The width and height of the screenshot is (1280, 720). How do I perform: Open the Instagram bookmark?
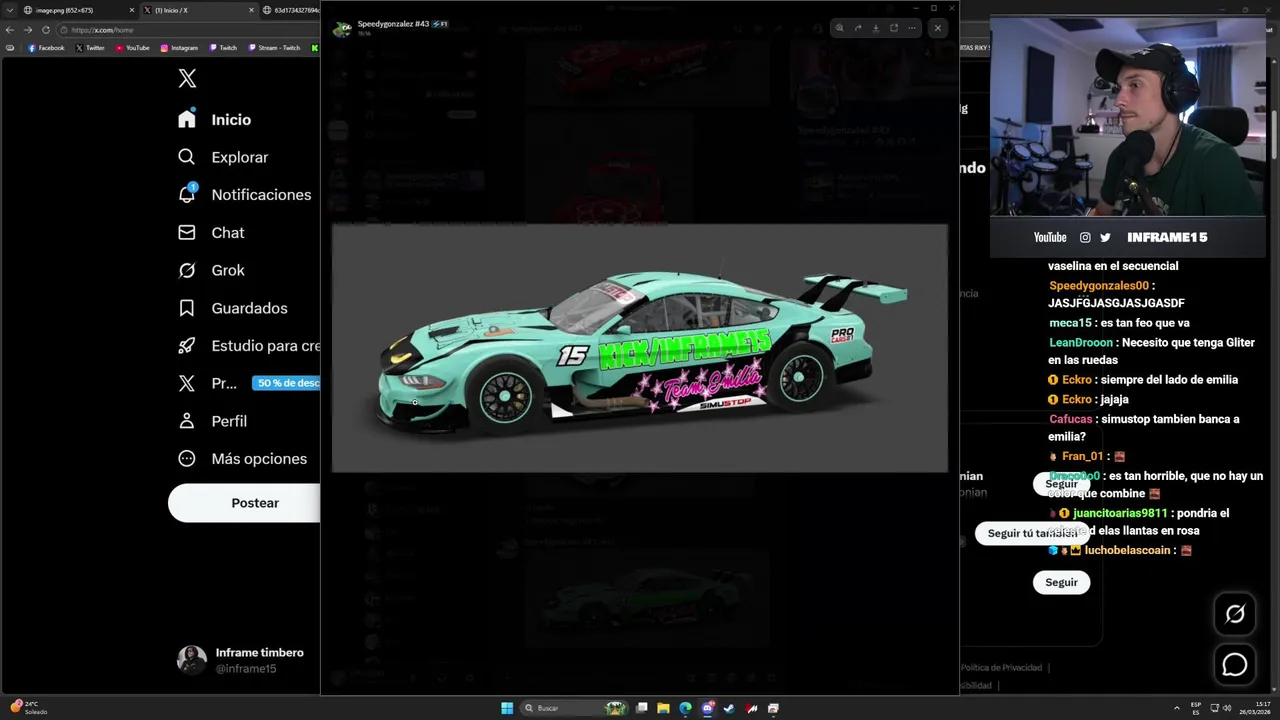point(180,48)
